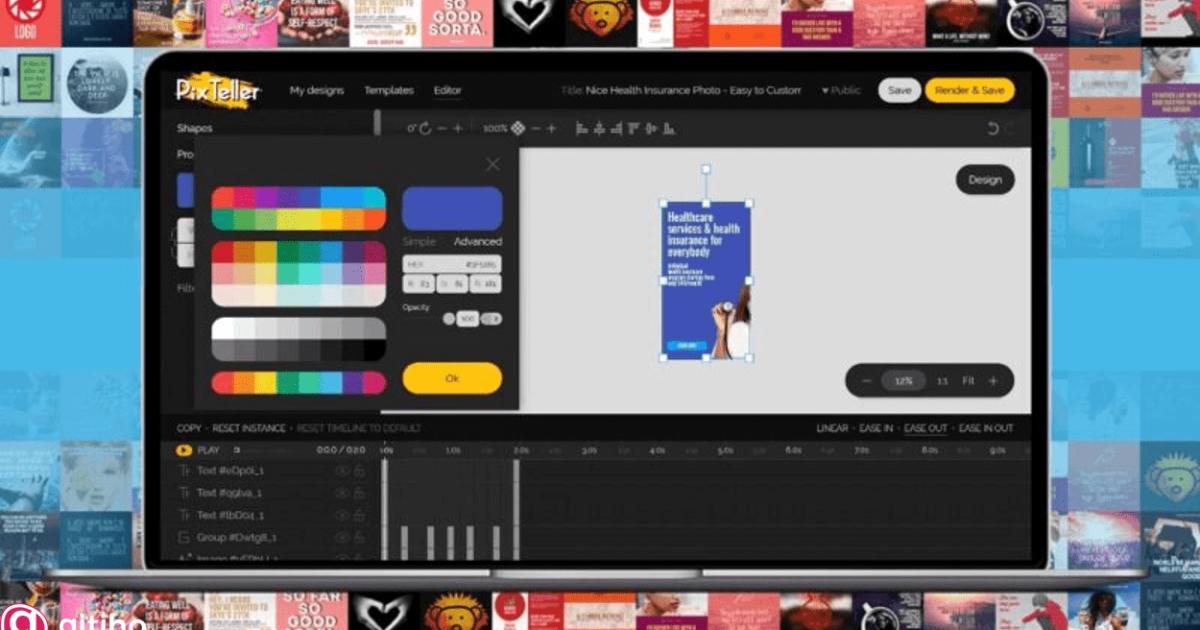The image size is (1200, 630).
Task: Align the selection to the bottom edge
Action: click(669, 128)
